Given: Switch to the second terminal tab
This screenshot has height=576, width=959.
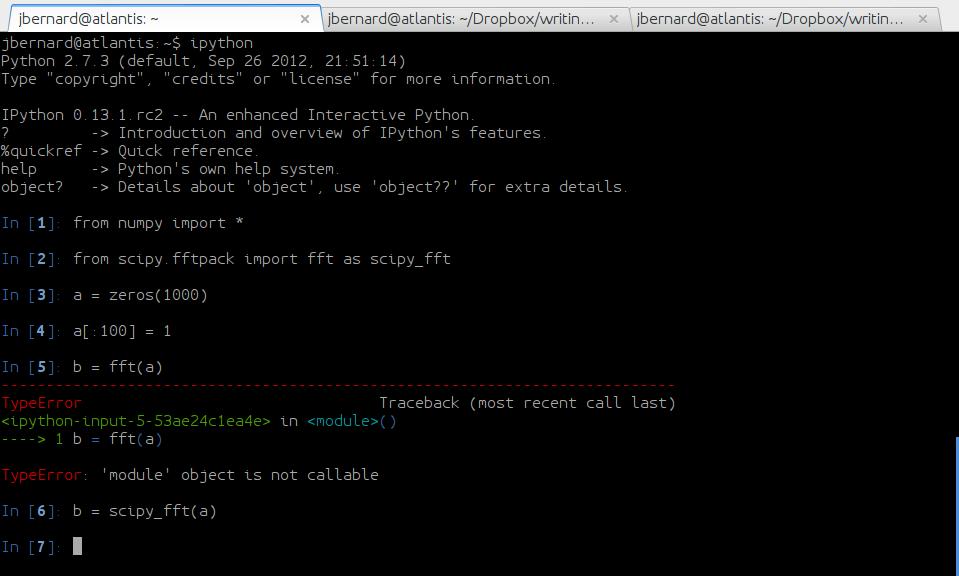Looking at the screenshot, I should (460, 18).
